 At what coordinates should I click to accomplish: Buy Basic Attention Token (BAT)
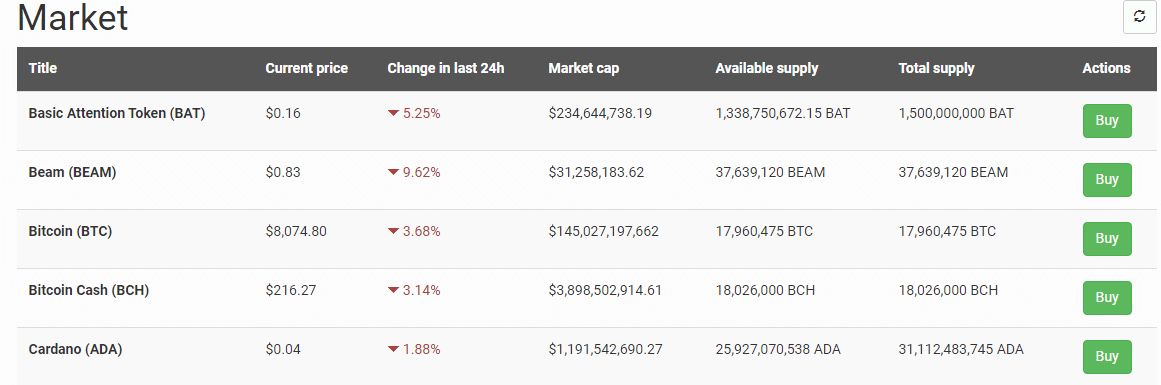(1107, 121)
